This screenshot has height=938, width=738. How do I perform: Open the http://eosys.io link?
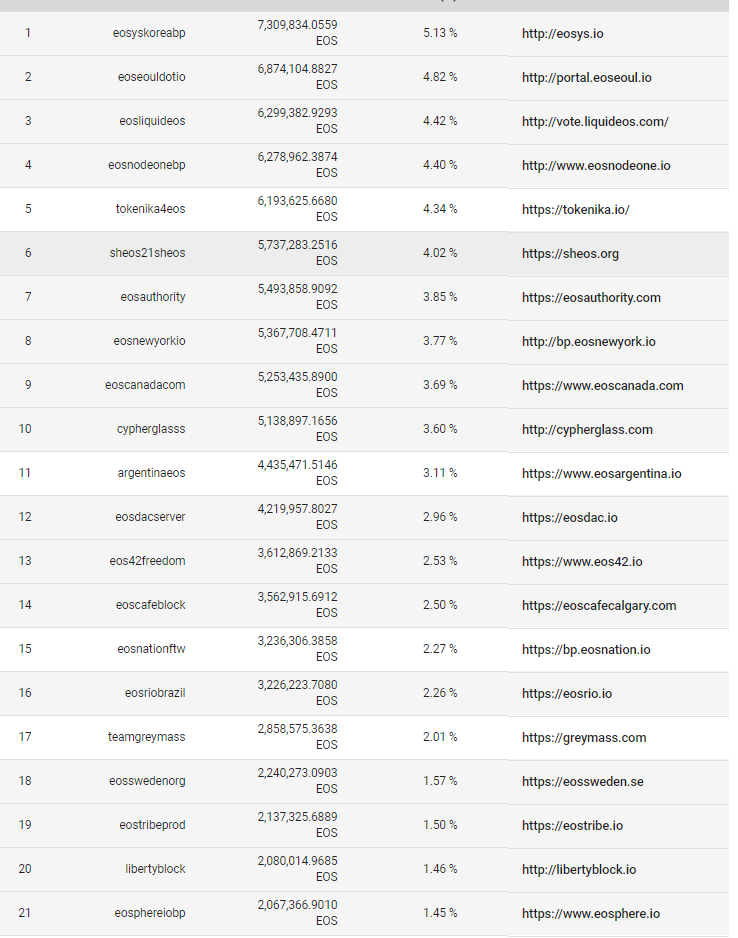562,34
